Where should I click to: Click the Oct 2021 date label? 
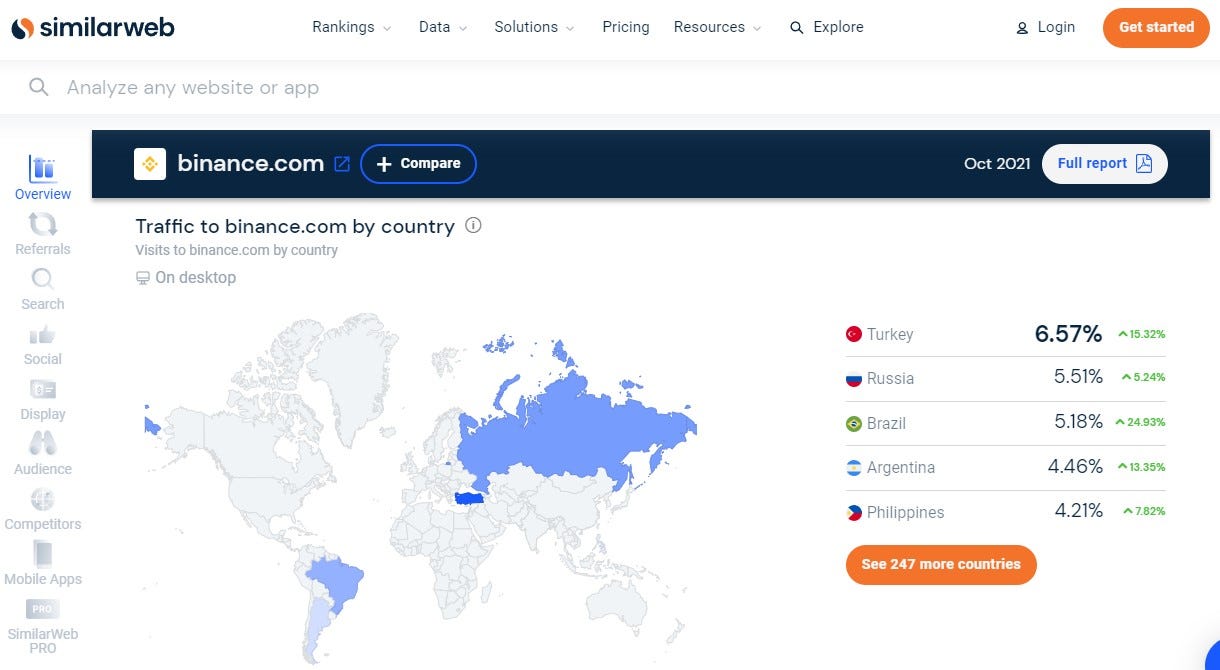pos(997,164)
